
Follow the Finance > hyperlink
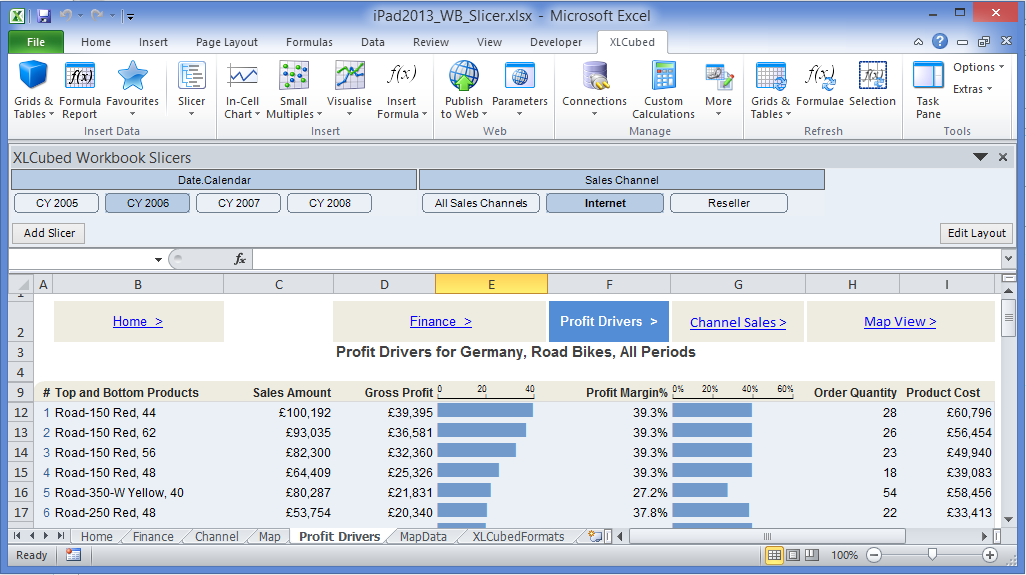tap(440, 321)
